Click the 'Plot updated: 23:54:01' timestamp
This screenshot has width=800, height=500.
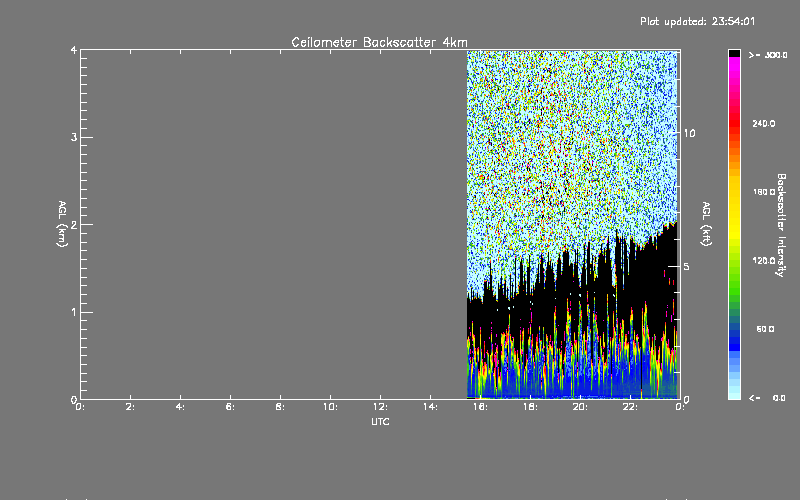pyautogui.click(x=697, y=21)
